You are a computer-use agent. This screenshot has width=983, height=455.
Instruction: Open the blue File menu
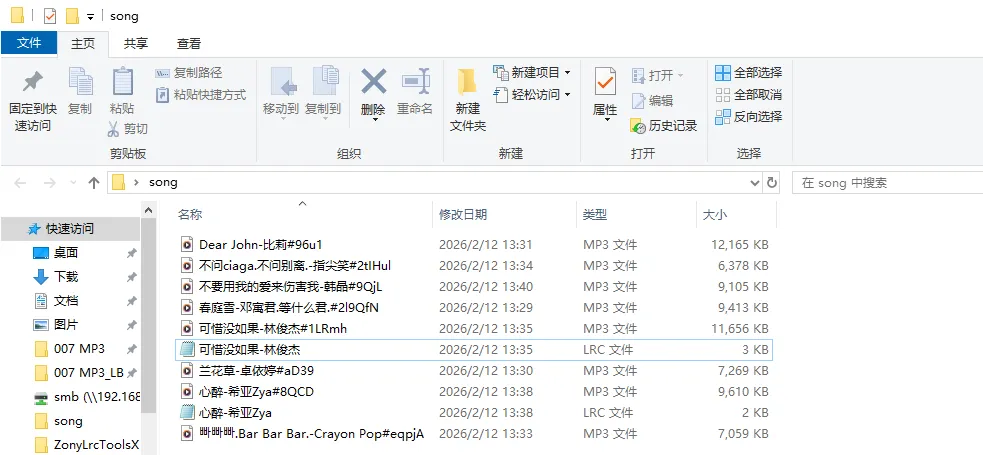pos(29,44)
